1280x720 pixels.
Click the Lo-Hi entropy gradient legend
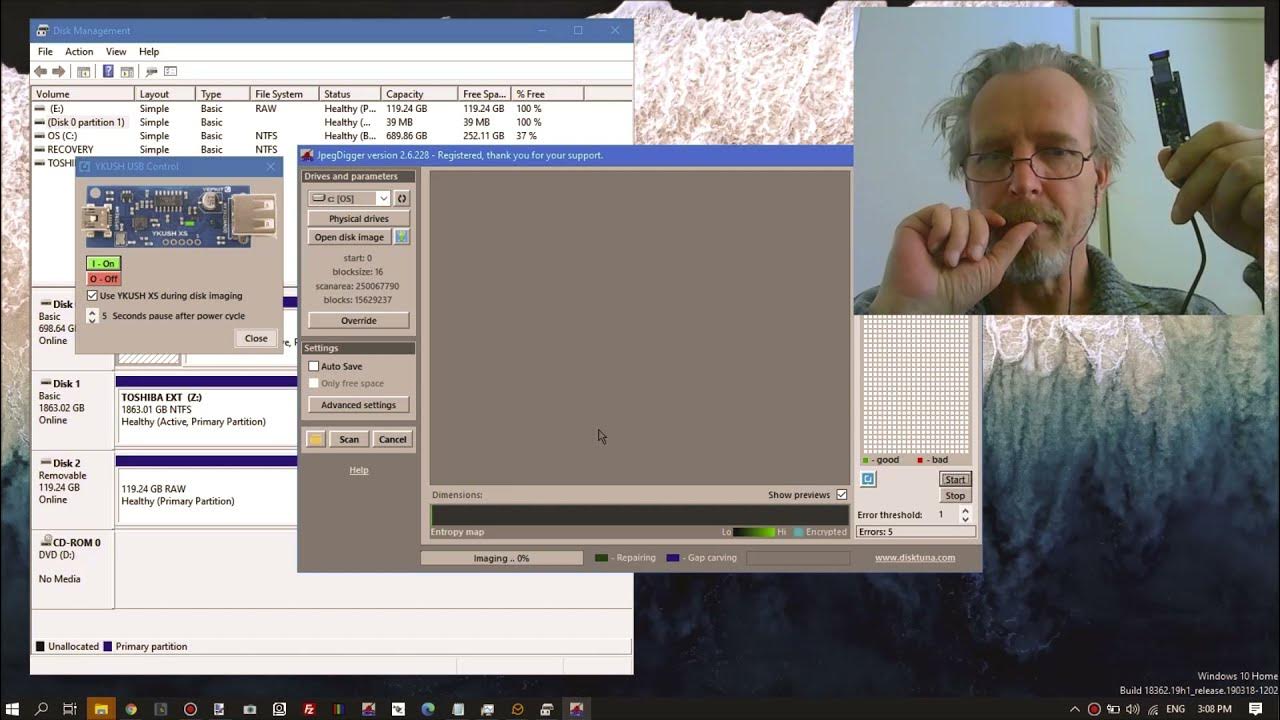754,532
